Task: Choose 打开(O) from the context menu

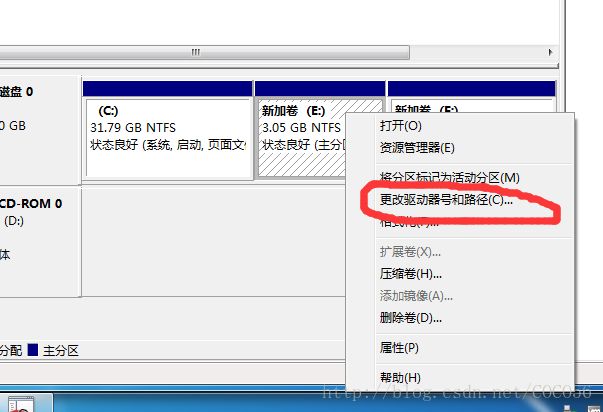Action: pos(401,126)
